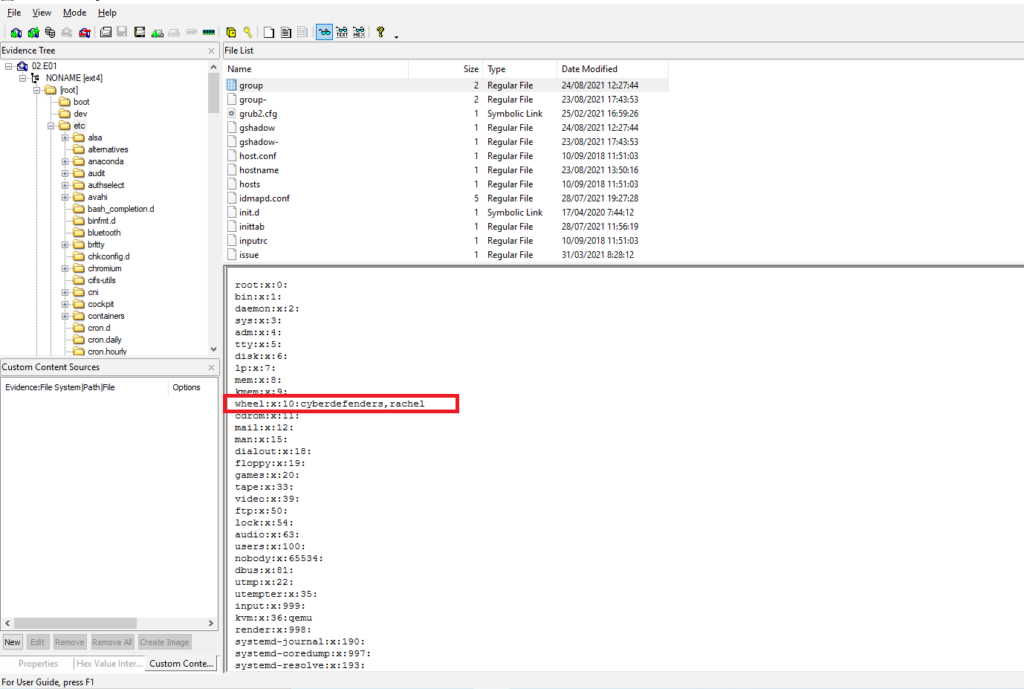
Task: Enable Automatic viewing mode
Action: tap(324, 31)
